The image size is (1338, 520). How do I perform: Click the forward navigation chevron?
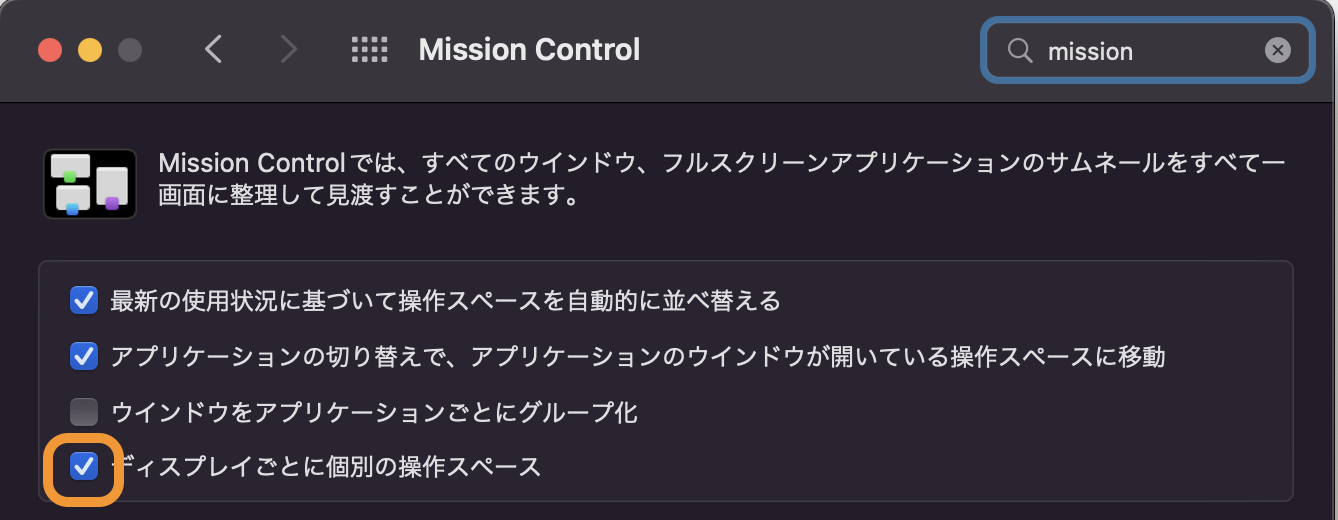click(x=289, y=49)
